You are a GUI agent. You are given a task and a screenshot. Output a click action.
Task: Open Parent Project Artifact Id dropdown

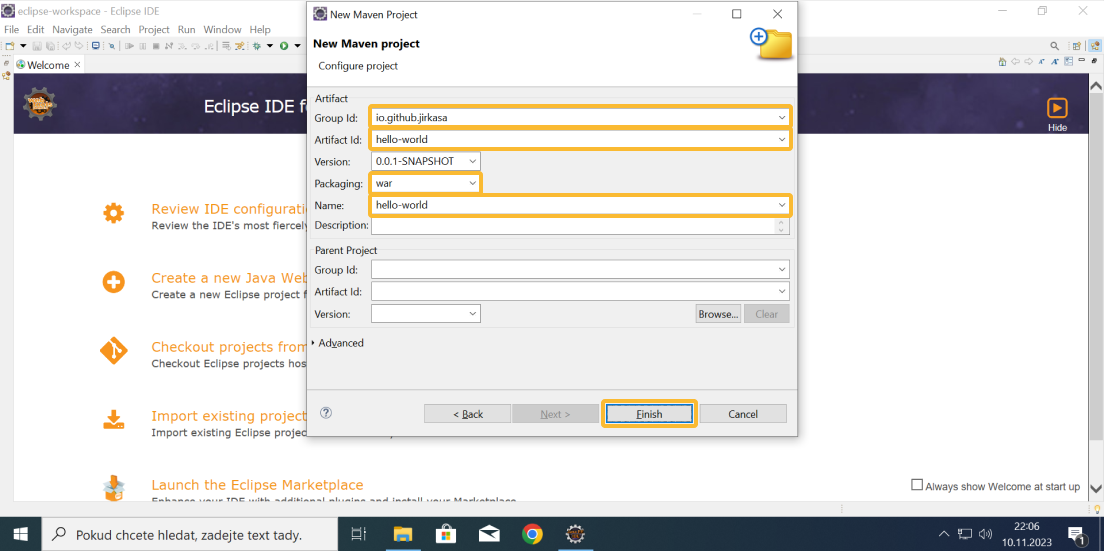click(782, 291)
